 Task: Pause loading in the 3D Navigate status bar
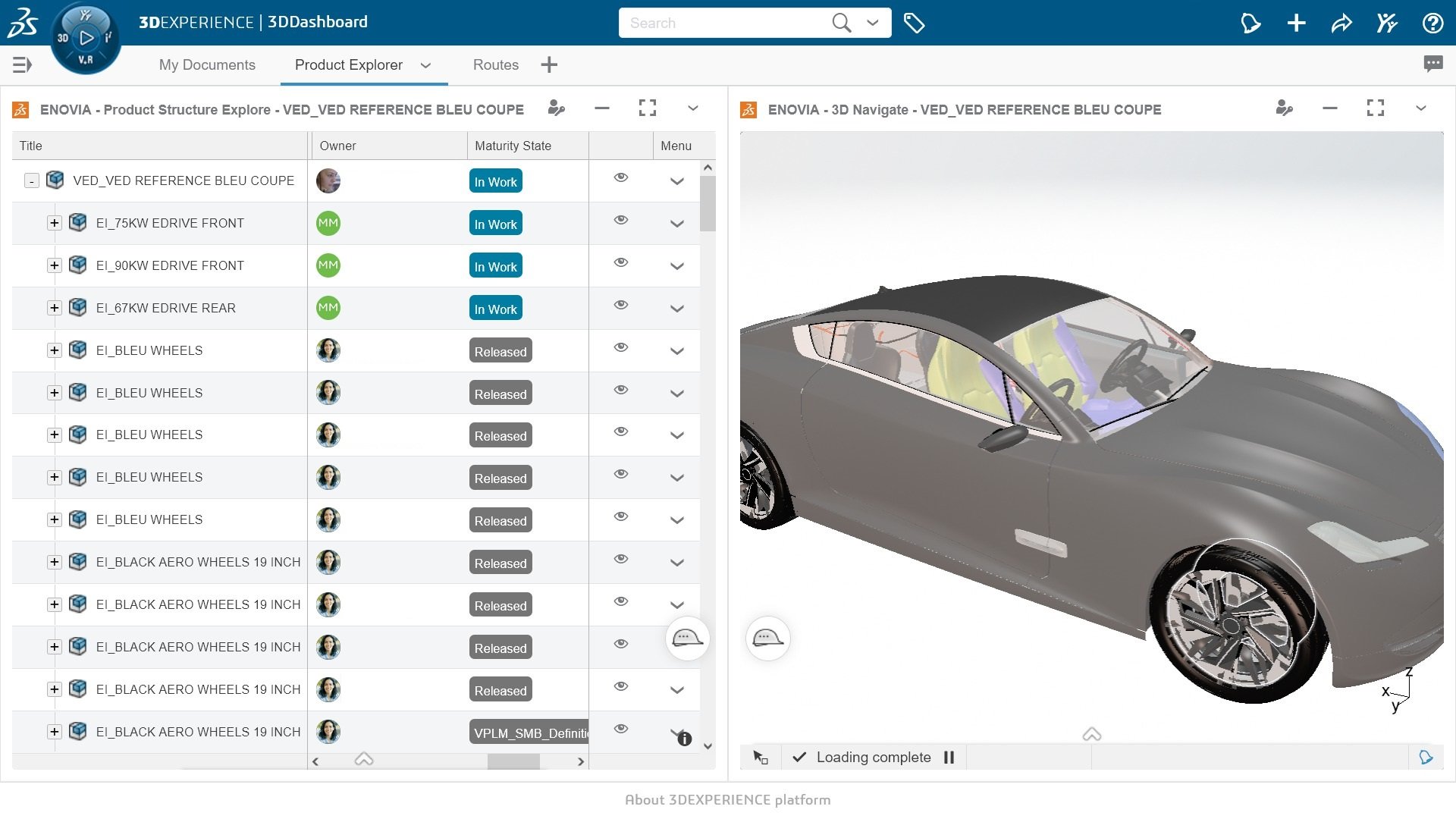[x=949, y=757]
